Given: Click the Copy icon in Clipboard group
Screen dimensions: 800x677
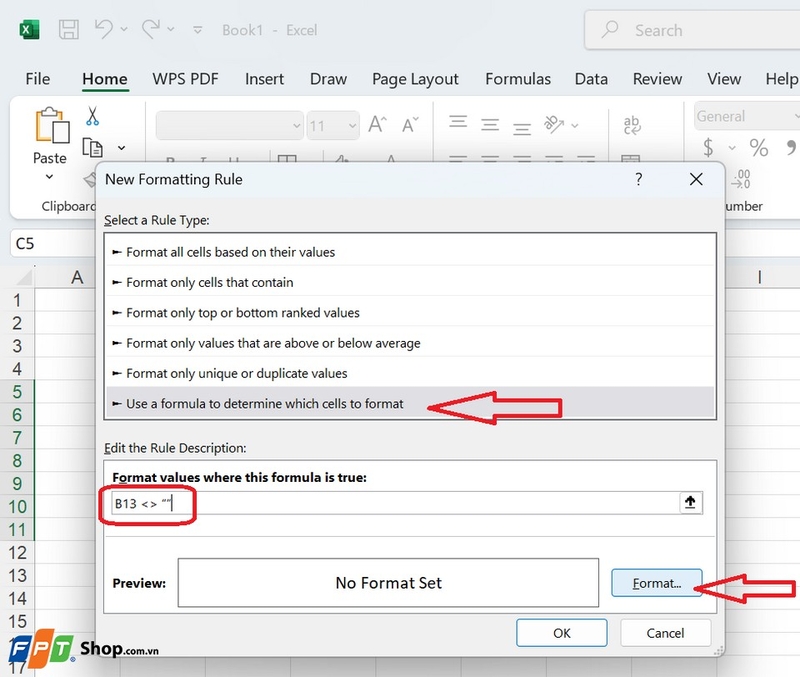Looking at the screenshot, I should [x=92, y=148].
